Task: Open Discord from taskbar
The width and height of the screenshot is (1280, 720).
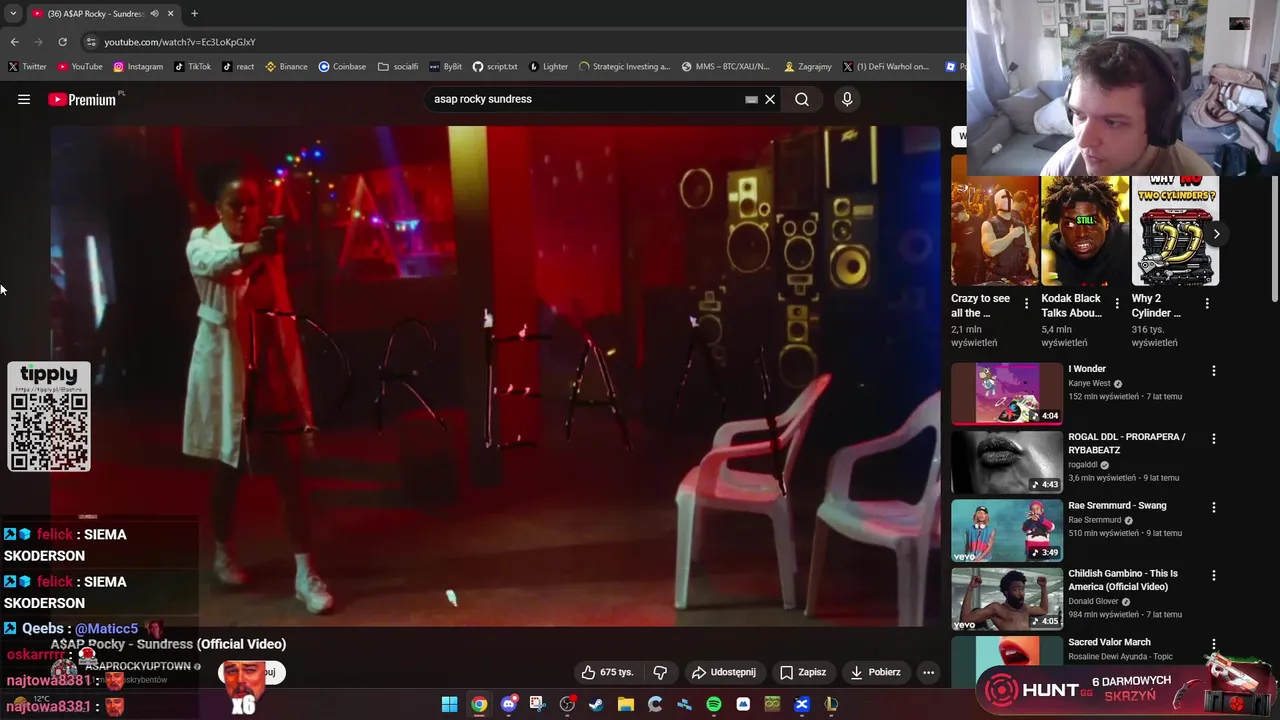Action: point(508,705)
